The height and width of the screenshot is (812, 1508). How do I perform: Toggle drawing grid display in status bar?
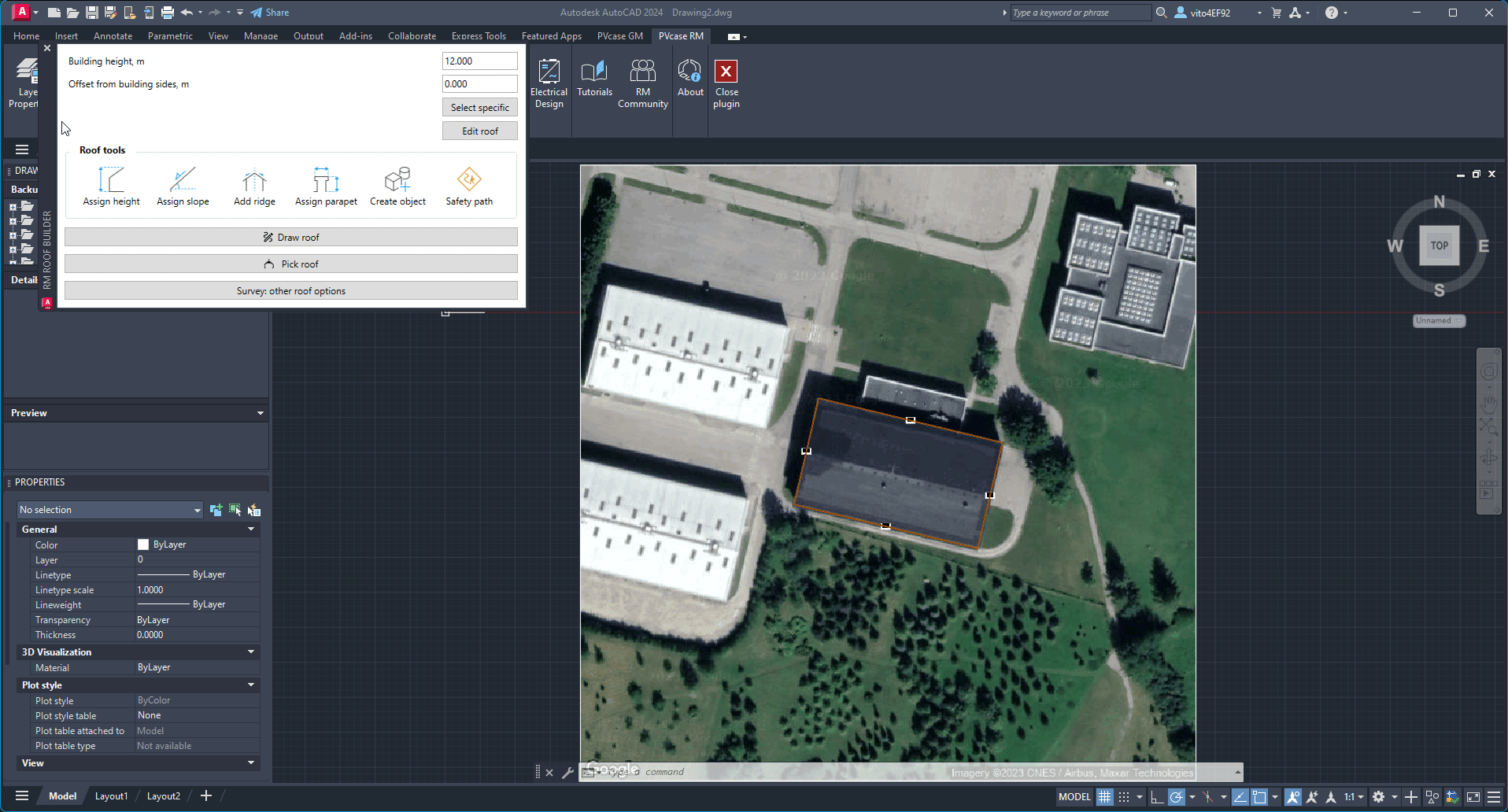[1105, 797]
